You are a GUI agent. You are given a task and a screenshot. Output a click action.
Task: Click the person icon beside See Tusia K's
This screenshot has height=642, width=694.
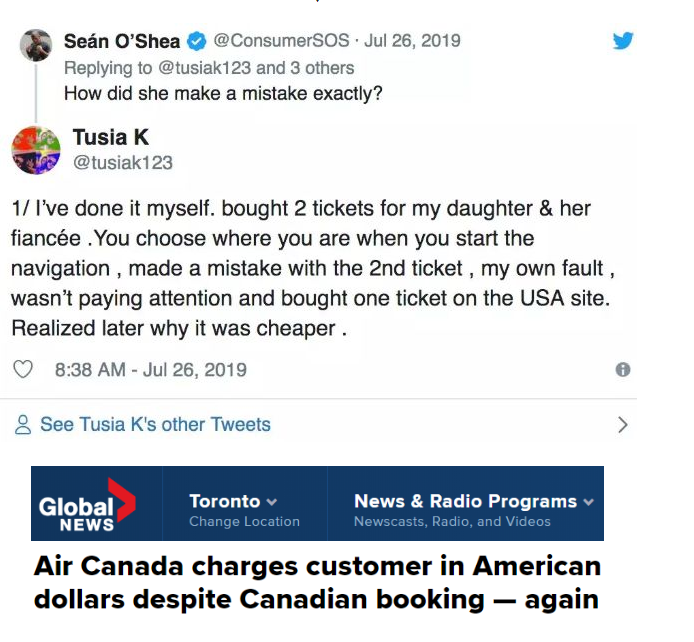pyautogui.click(x=24, y=425)
